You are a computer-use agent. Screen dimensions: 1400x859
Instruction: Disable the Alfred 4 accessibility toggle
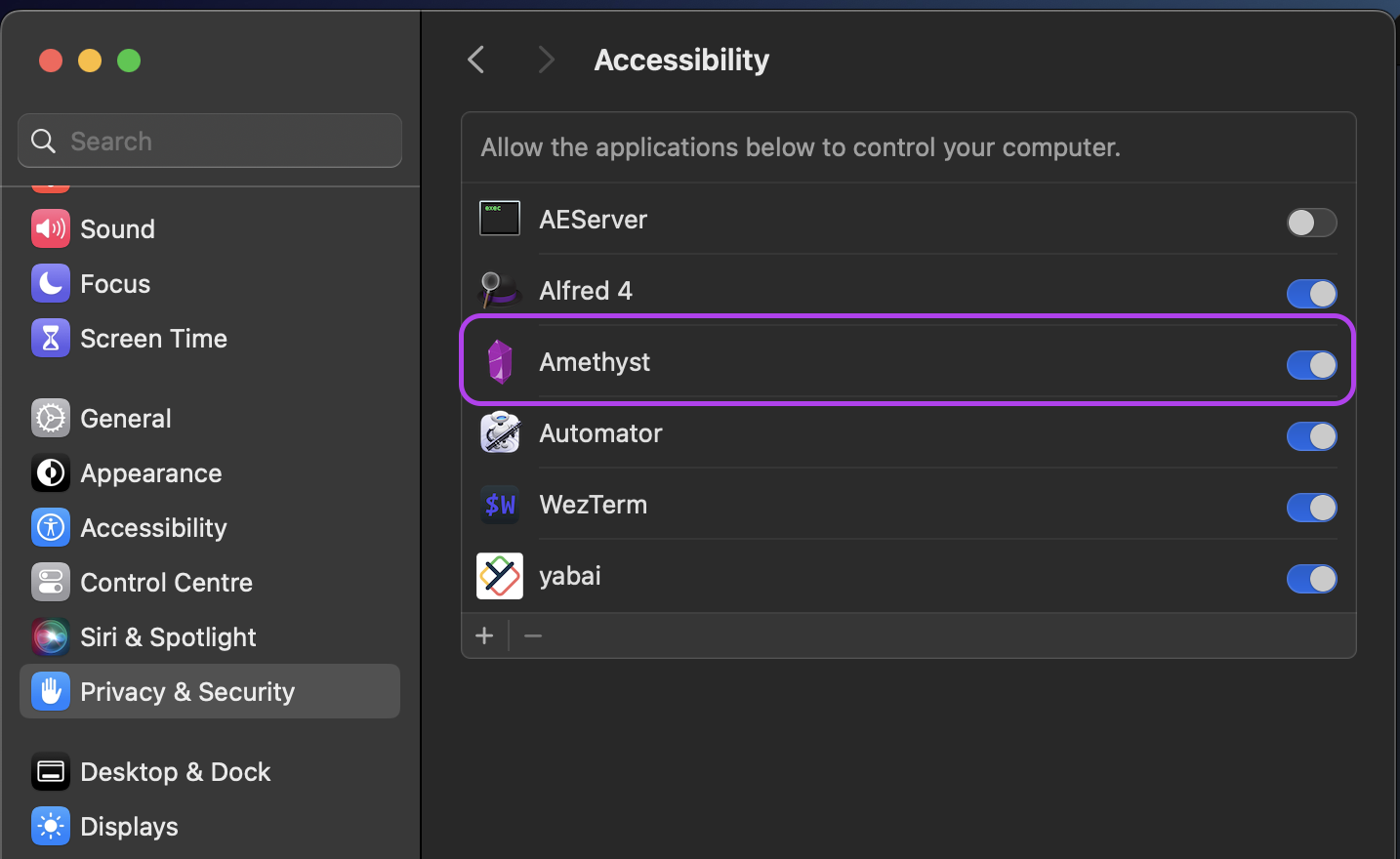(1311, 294)
